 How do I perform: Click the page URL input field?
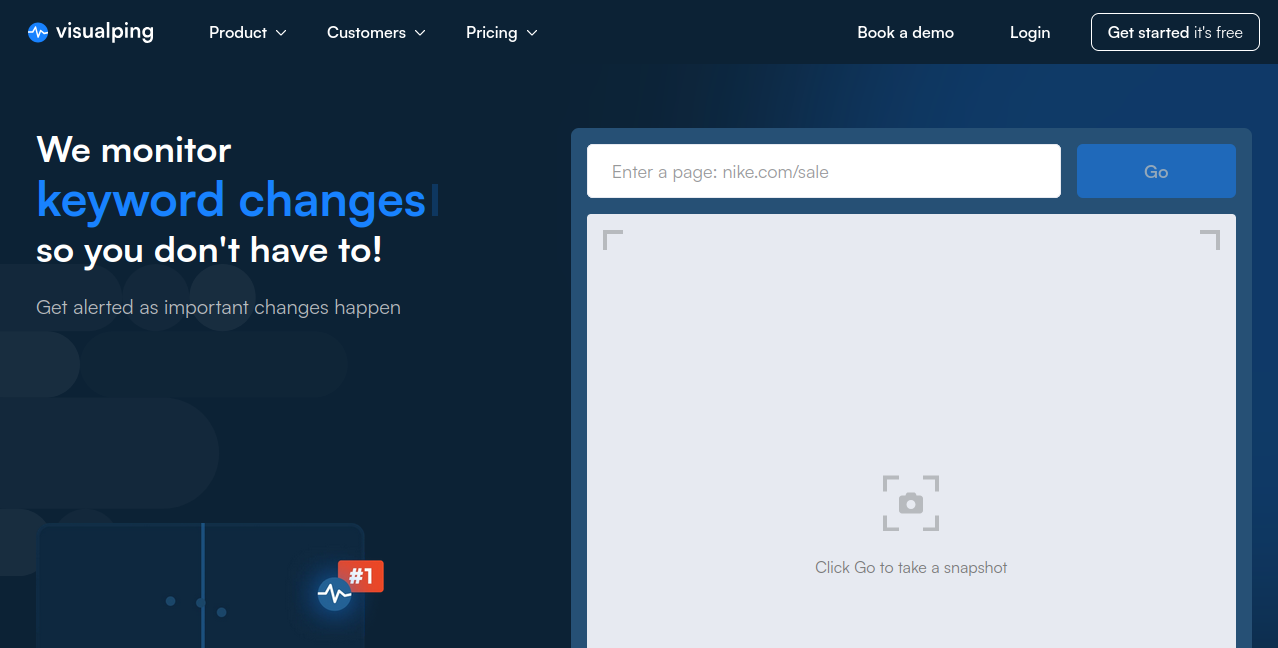823,170
